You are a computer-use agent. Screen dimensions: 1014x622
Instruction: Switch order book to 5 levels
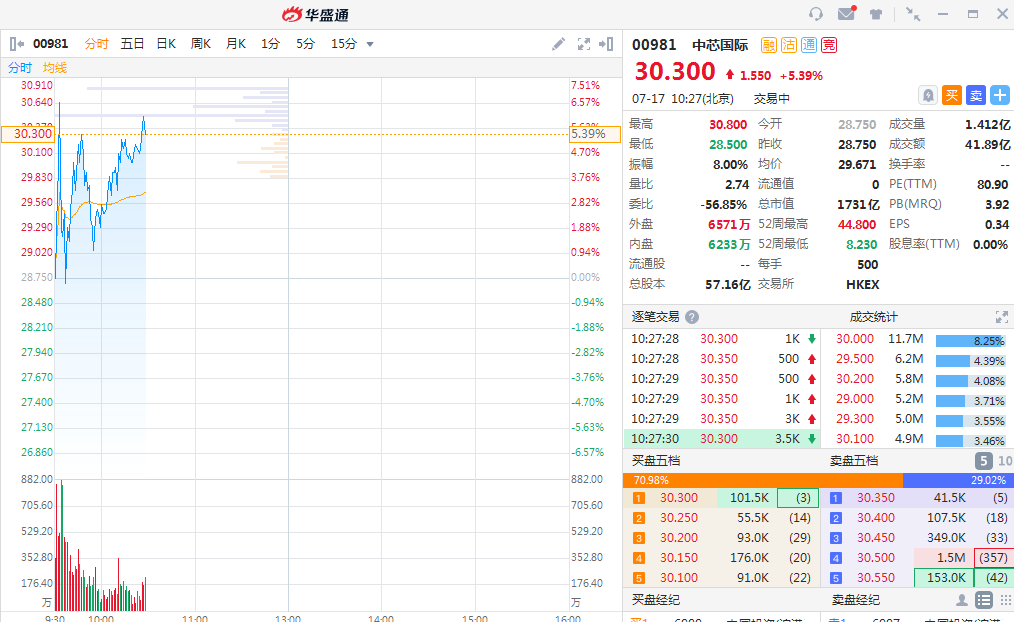coord(983,461)
